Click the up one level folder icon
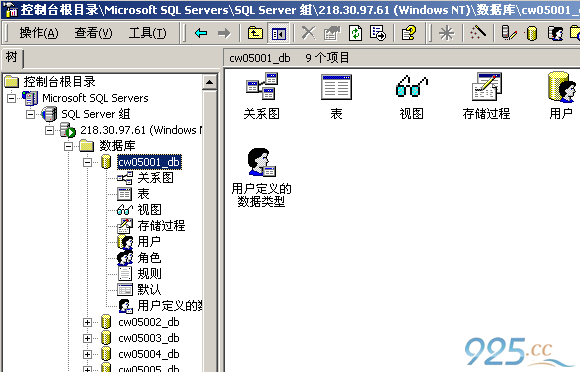This screenshot has height=372, width=580. coord(255,33)
